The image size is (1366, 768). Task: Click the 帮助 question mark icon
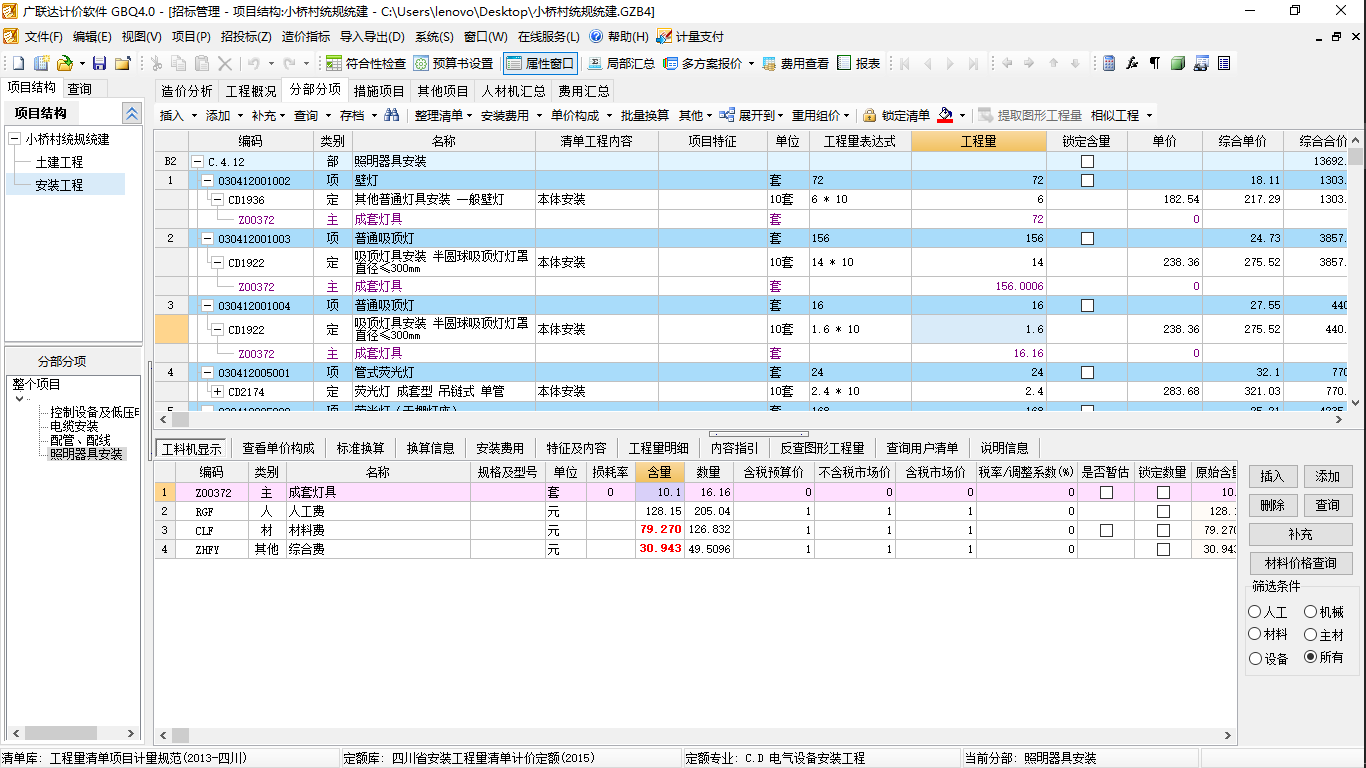coord(597,37)
